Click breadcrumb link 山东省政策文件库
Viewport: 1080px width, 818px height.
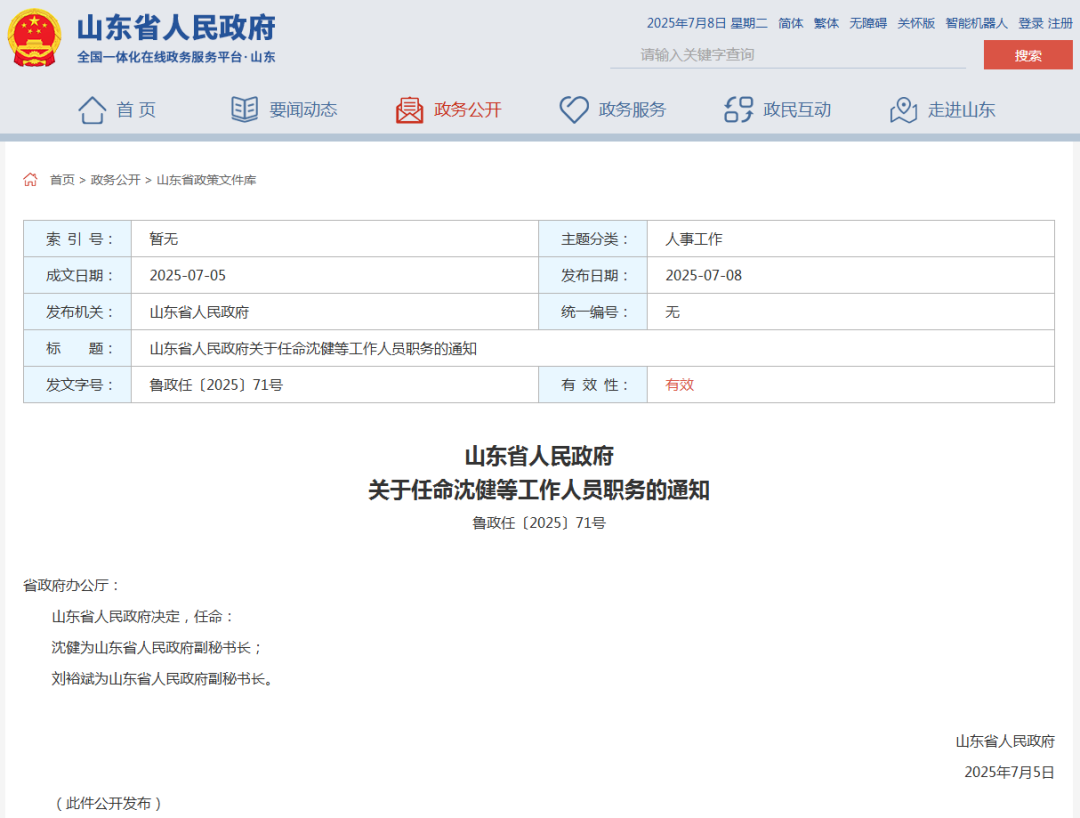pyautogui.click(x=206, y=180)
